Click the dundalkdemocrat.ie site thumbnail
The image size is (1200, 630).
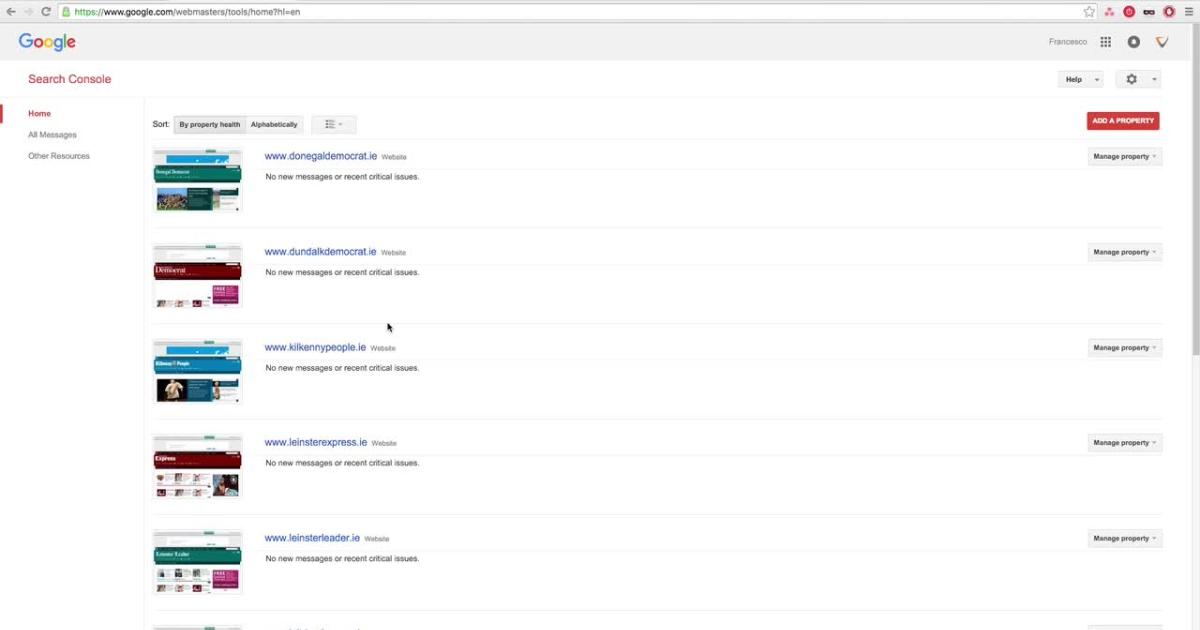198,276
